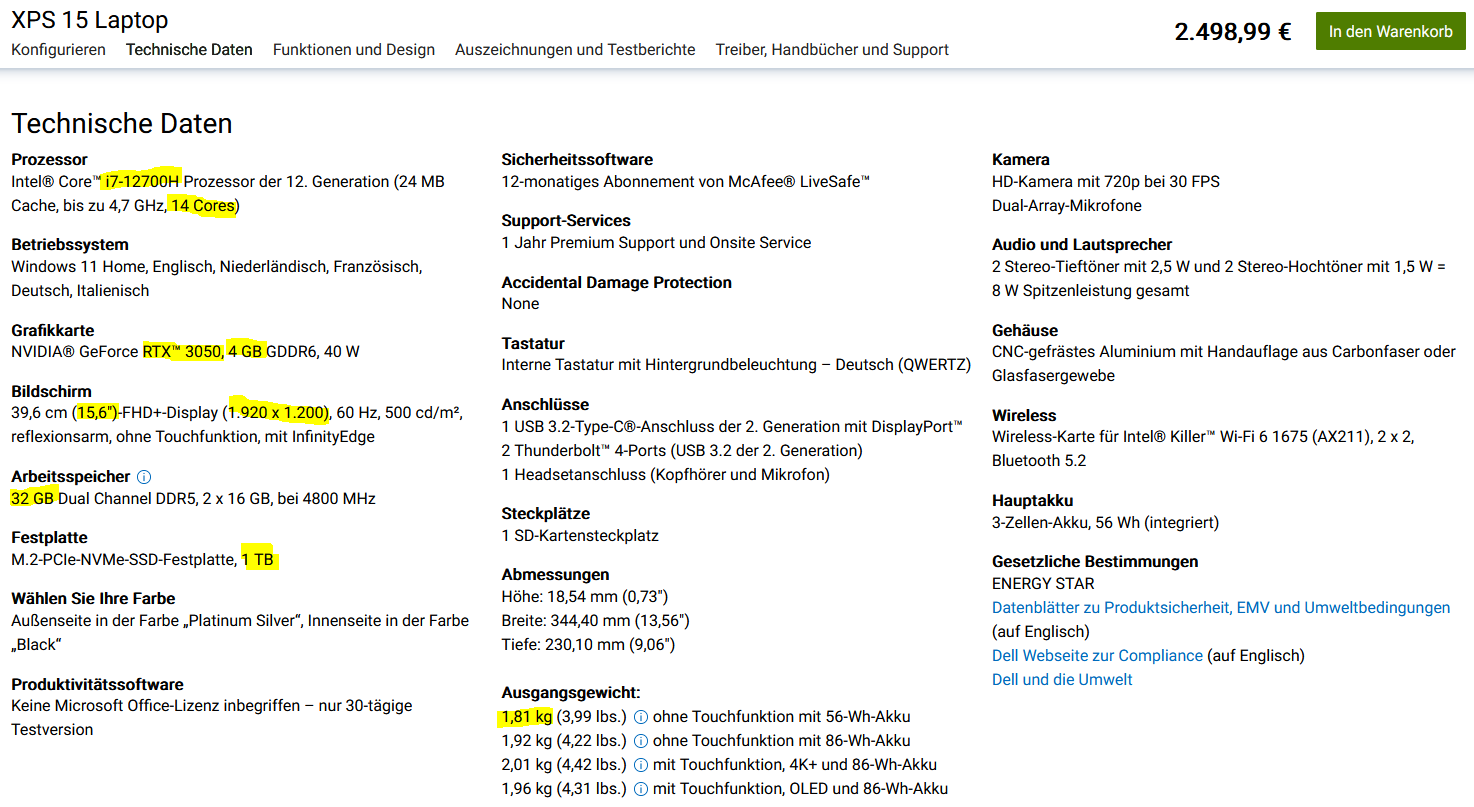The image size is (1474, 807).
Task: Click Gesetzliche Bestimmungen heading
Action: click(1095, 561)
